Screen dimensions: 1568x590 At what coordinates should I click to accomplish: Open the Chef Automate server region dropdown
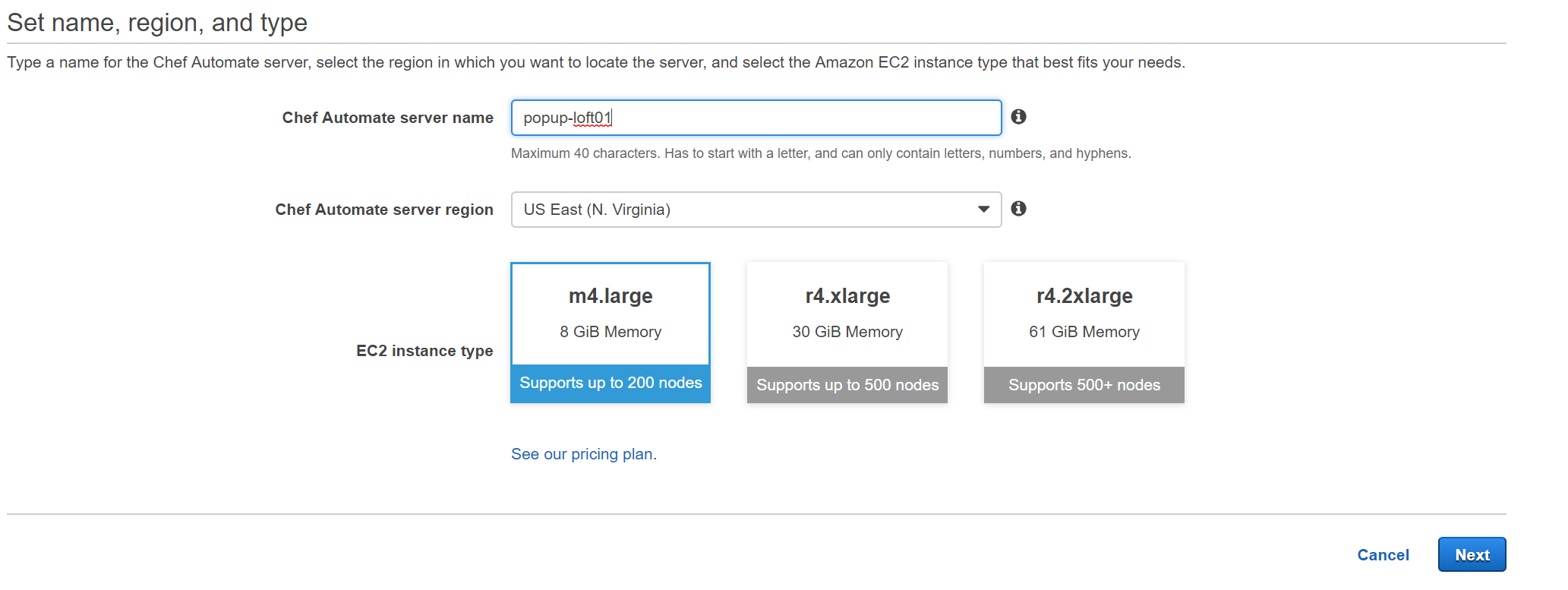tap(756, 210)
